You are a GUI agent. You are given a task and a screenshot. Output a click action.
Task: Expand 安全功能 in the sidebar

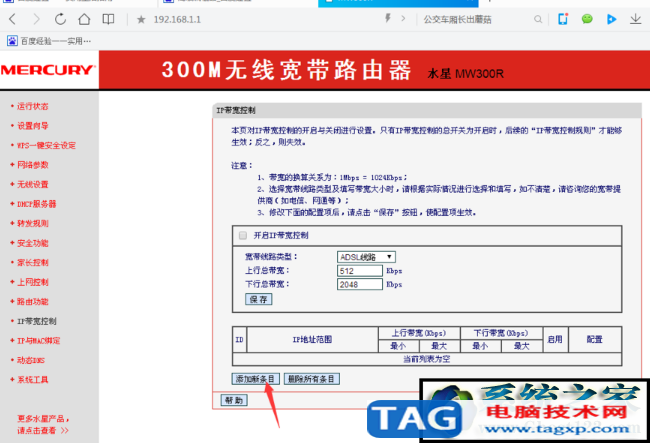pyautogui.click(x=32, y=243)
